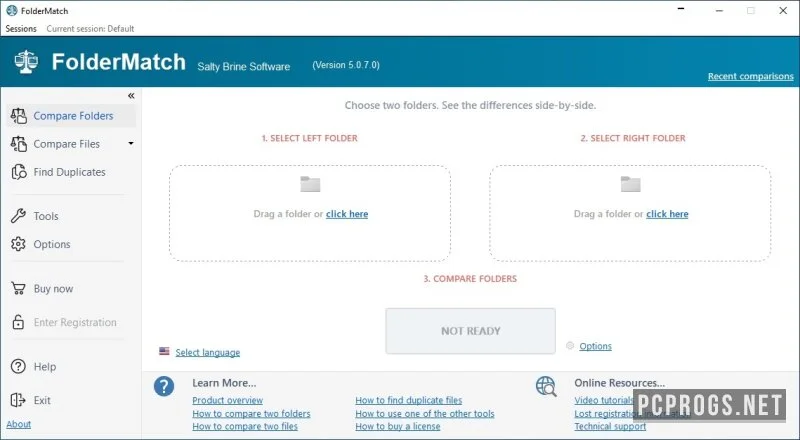Screen dimensions: 800x440
Task: Click the Buy now shopping cart icon
Action: [18, 288]
